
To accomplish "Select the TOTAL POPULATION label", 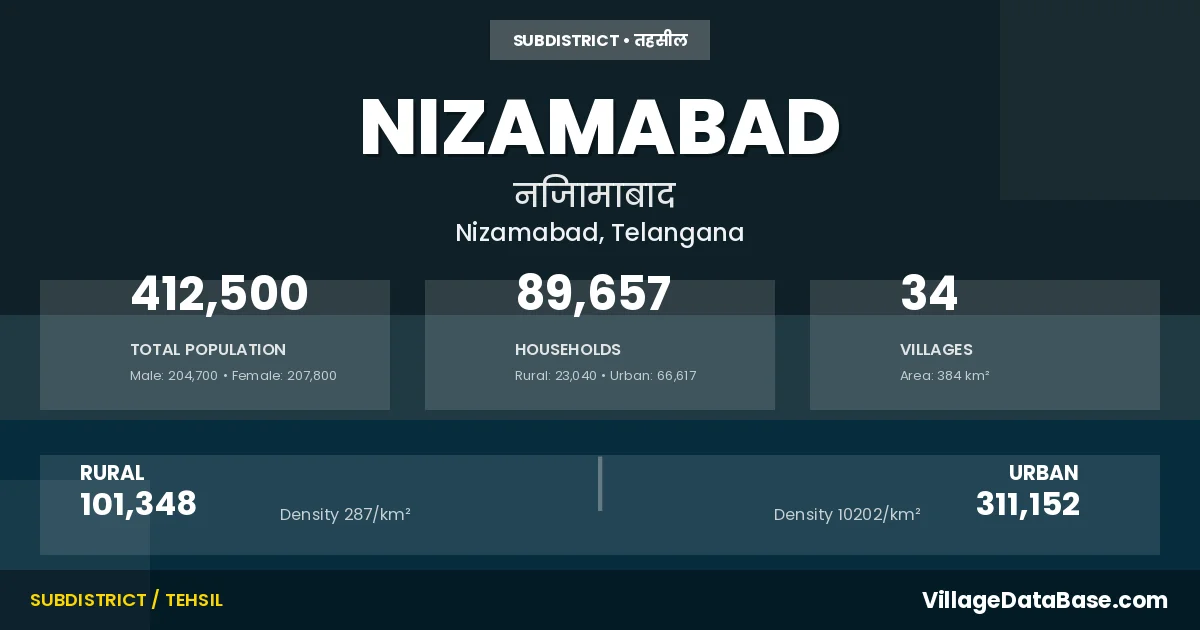I will 208,350.
